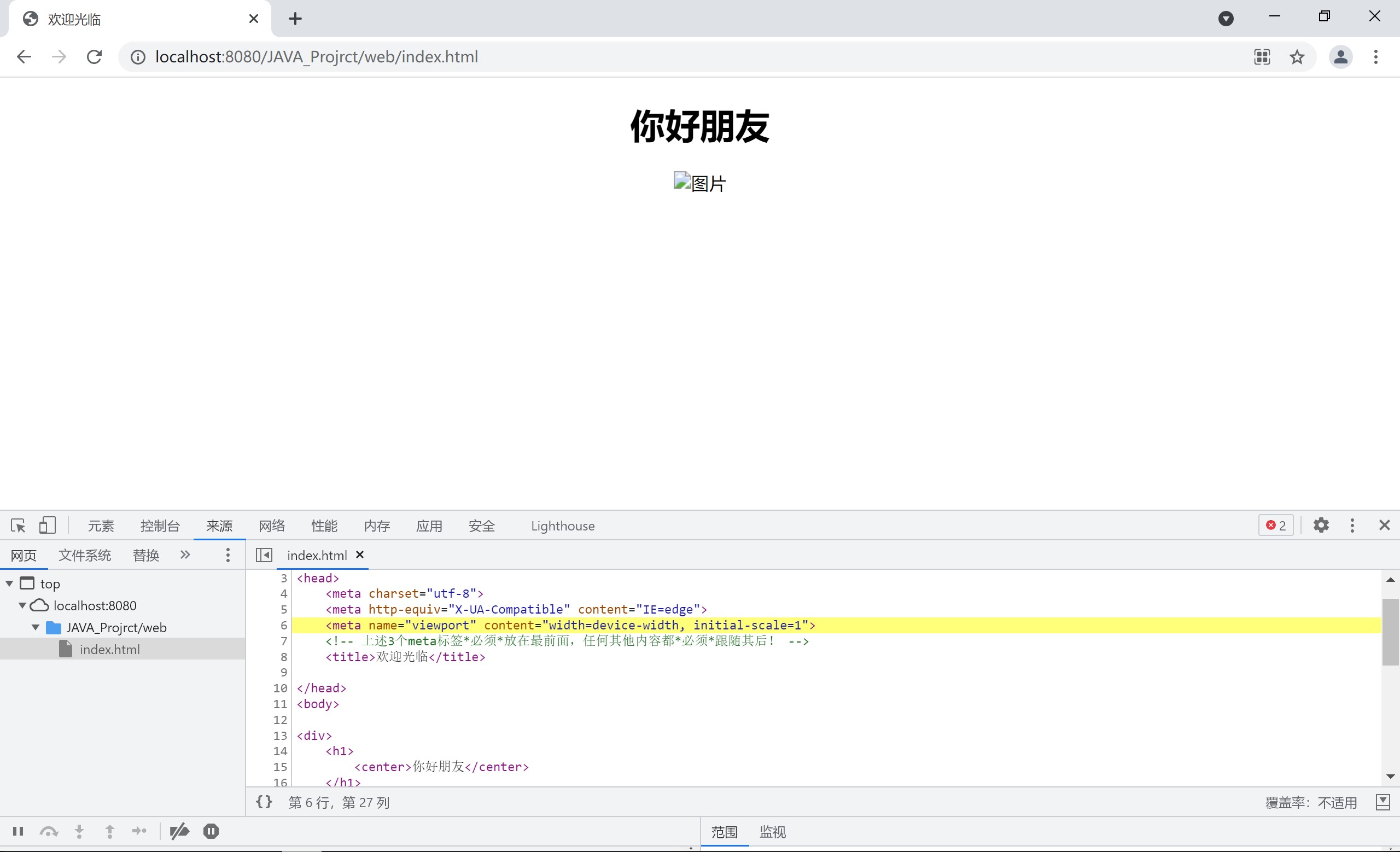Collapse the localhost:8080 tree node
1400x852 pixels.
(x=22, y=605)
